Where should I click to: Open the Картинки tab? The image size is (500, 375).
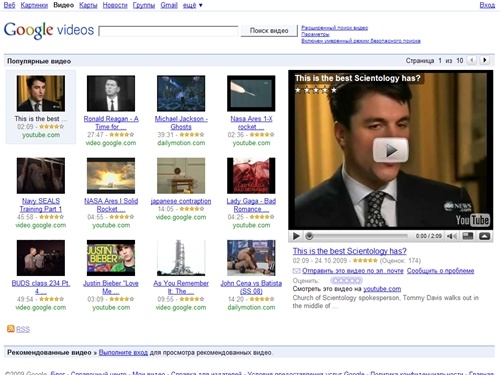pyautogui.click(x=34, y=5)
